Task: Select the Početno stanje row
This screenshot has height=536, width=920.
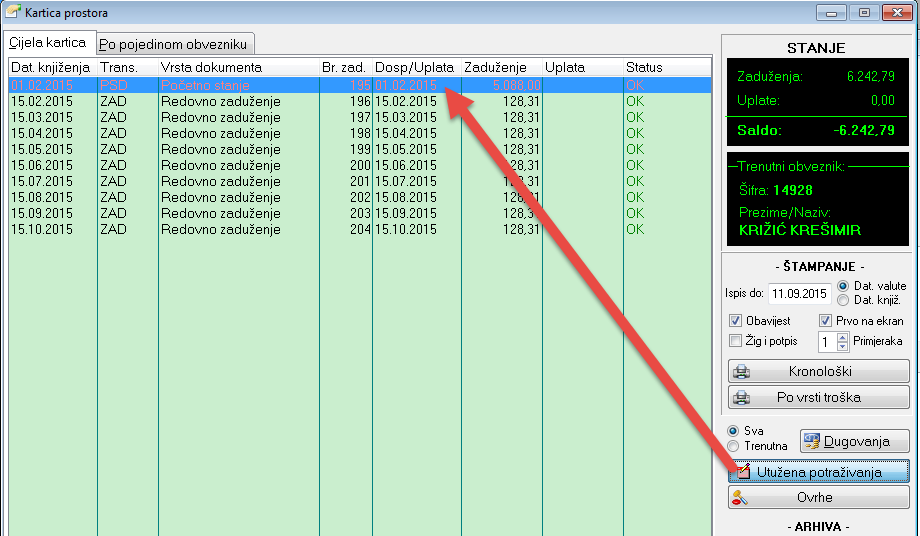Action: coord(360,86)
